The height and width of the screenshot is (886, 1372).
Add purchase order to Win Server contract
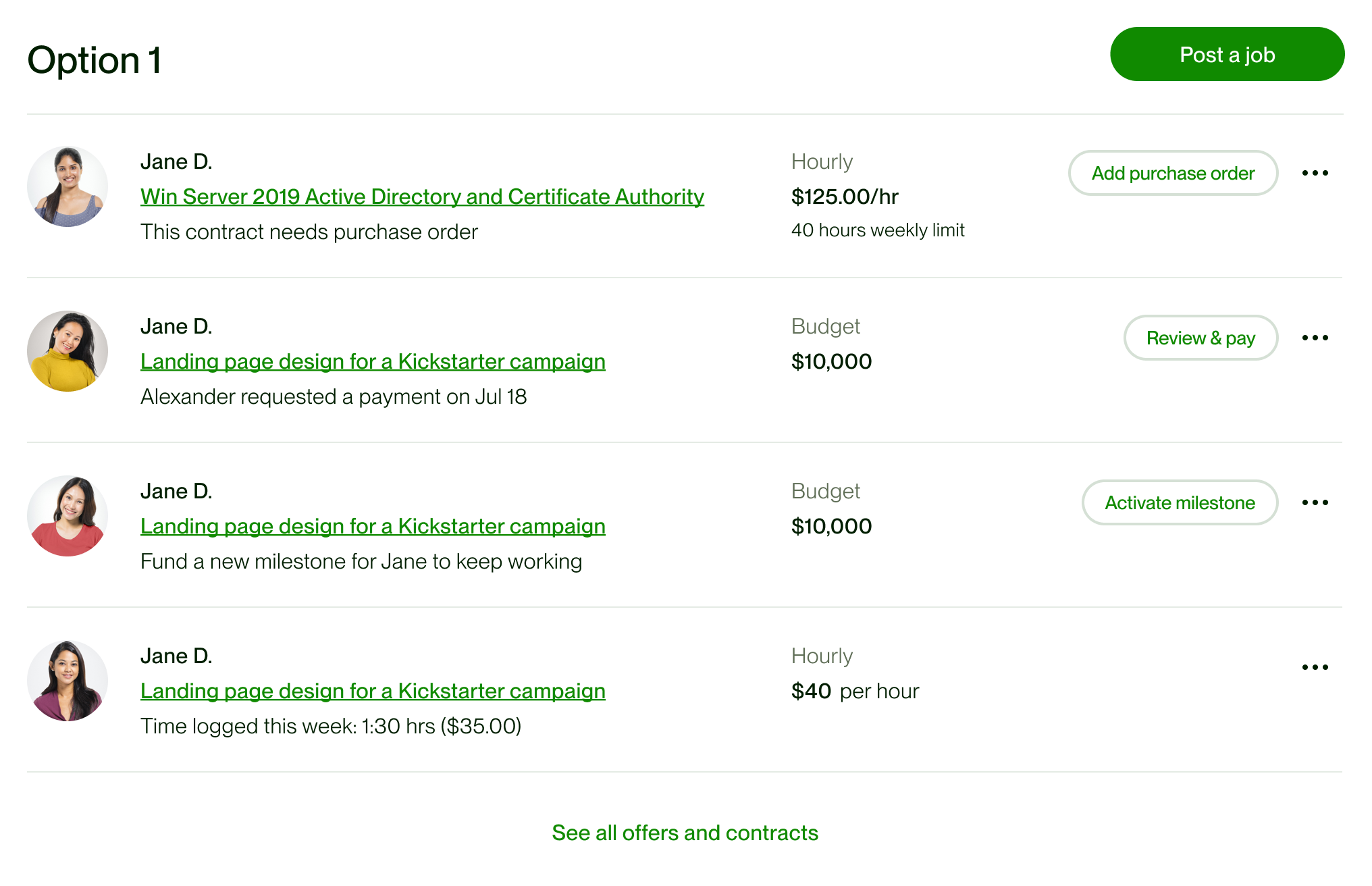(1173, 173)
